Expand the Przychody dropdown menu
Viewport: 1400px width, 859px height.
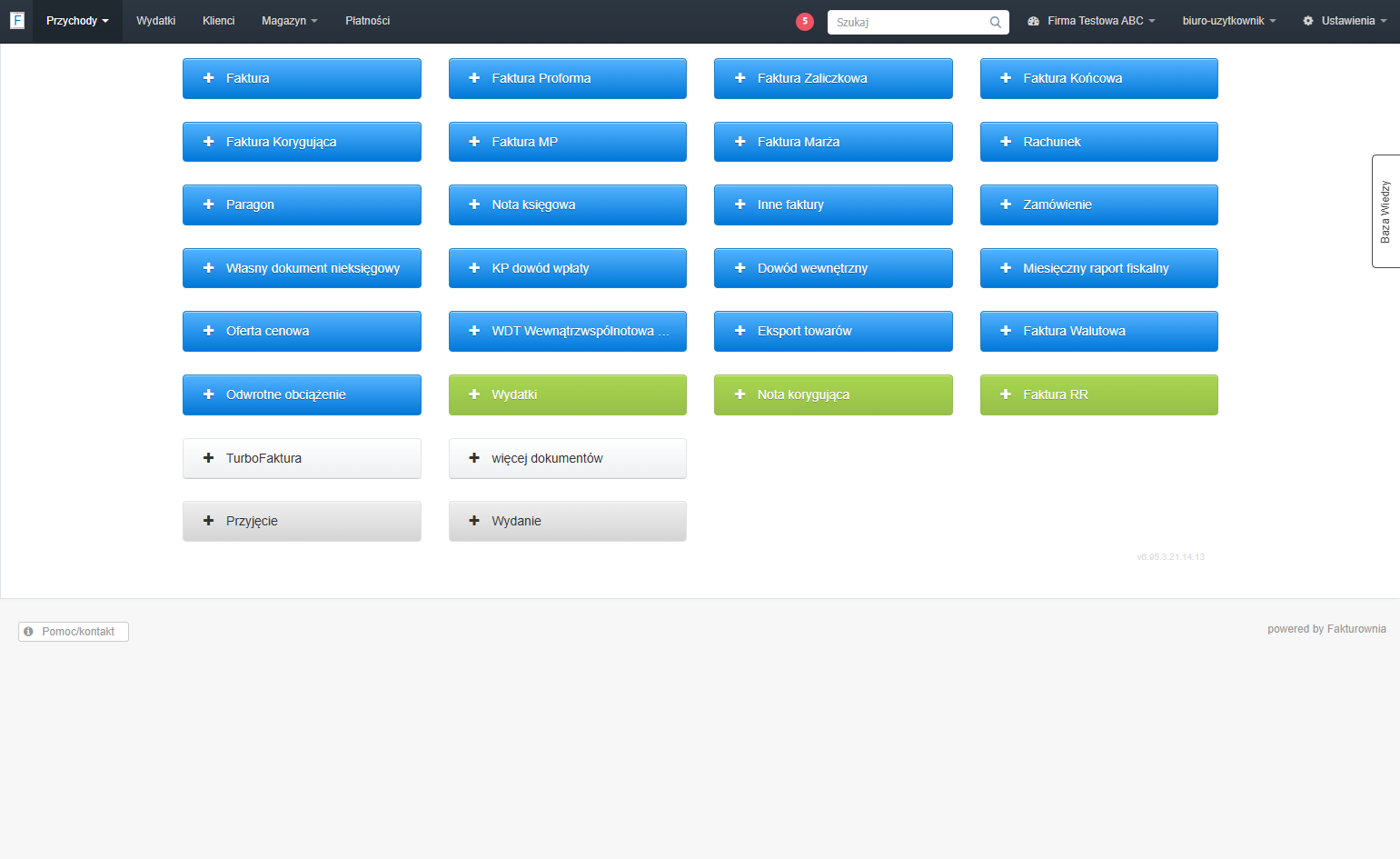(x=77, y=21)
